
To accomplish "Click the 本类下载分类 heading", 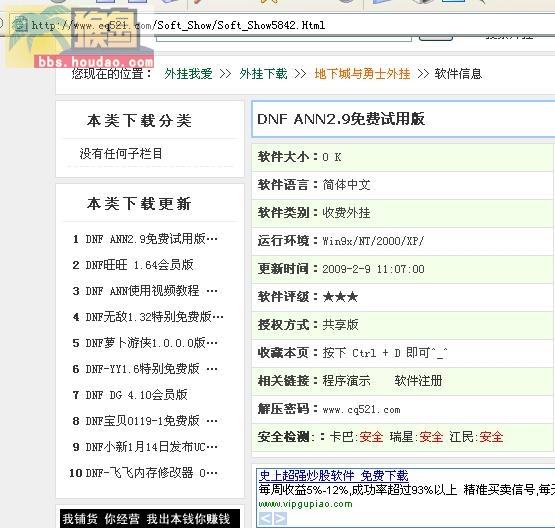I will 139,121.
